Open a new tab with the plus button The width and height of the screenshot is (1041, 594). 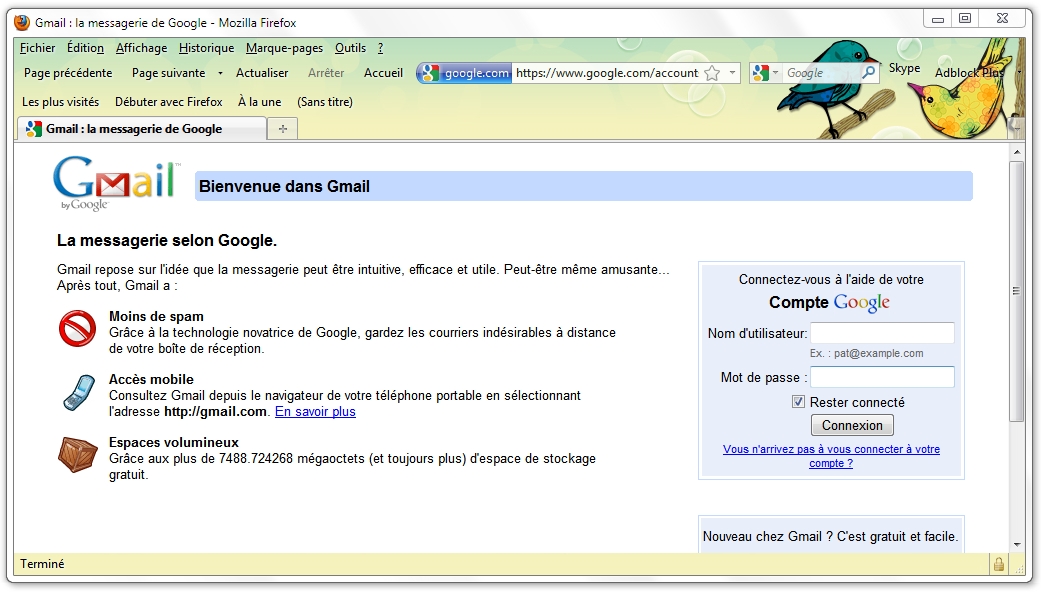pyautogui.click(x=283, y=129)
